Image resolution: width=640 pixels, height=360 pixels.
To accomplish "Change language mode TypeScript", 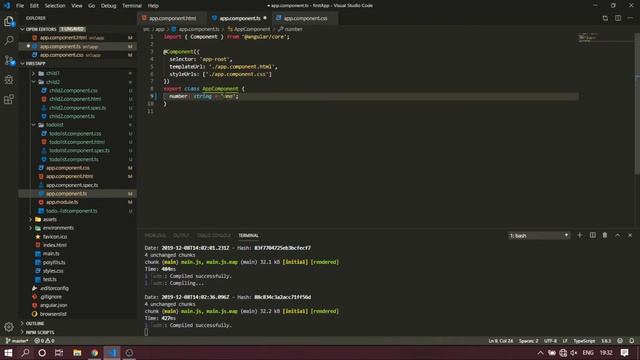I will point(584,341).
